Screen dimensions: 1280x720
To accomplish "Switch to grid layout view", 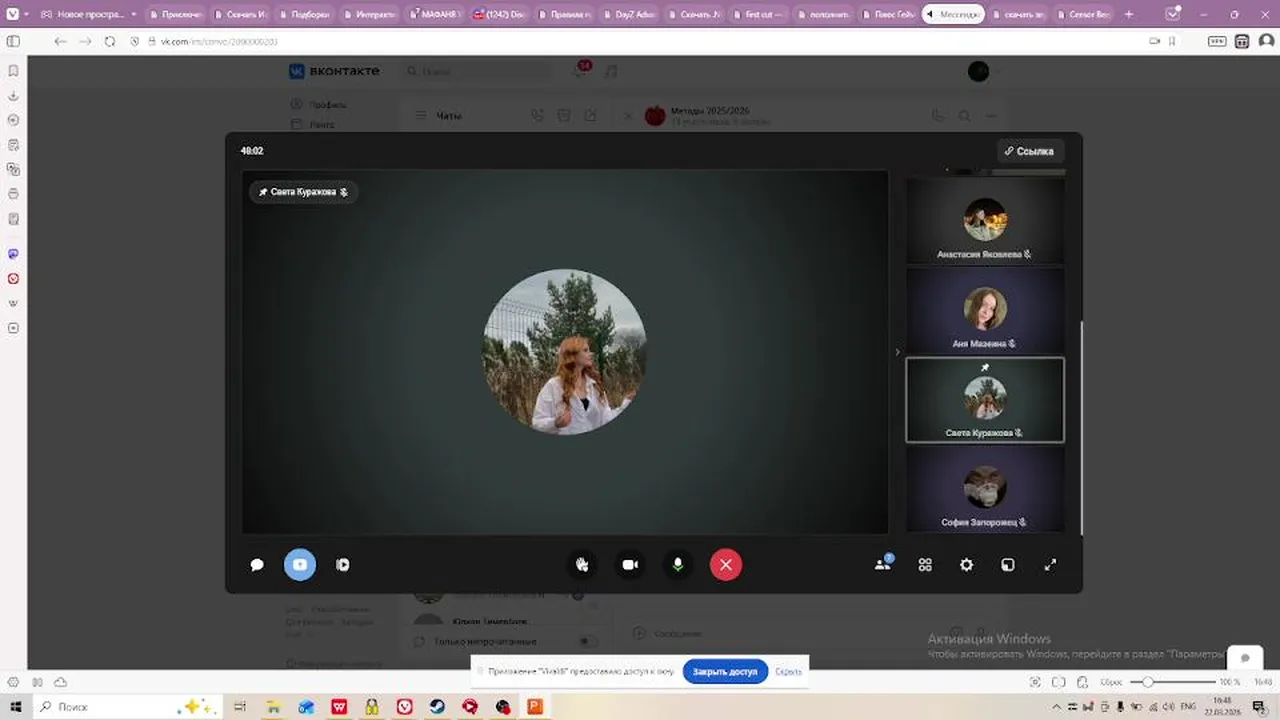I will coord(925,565).
